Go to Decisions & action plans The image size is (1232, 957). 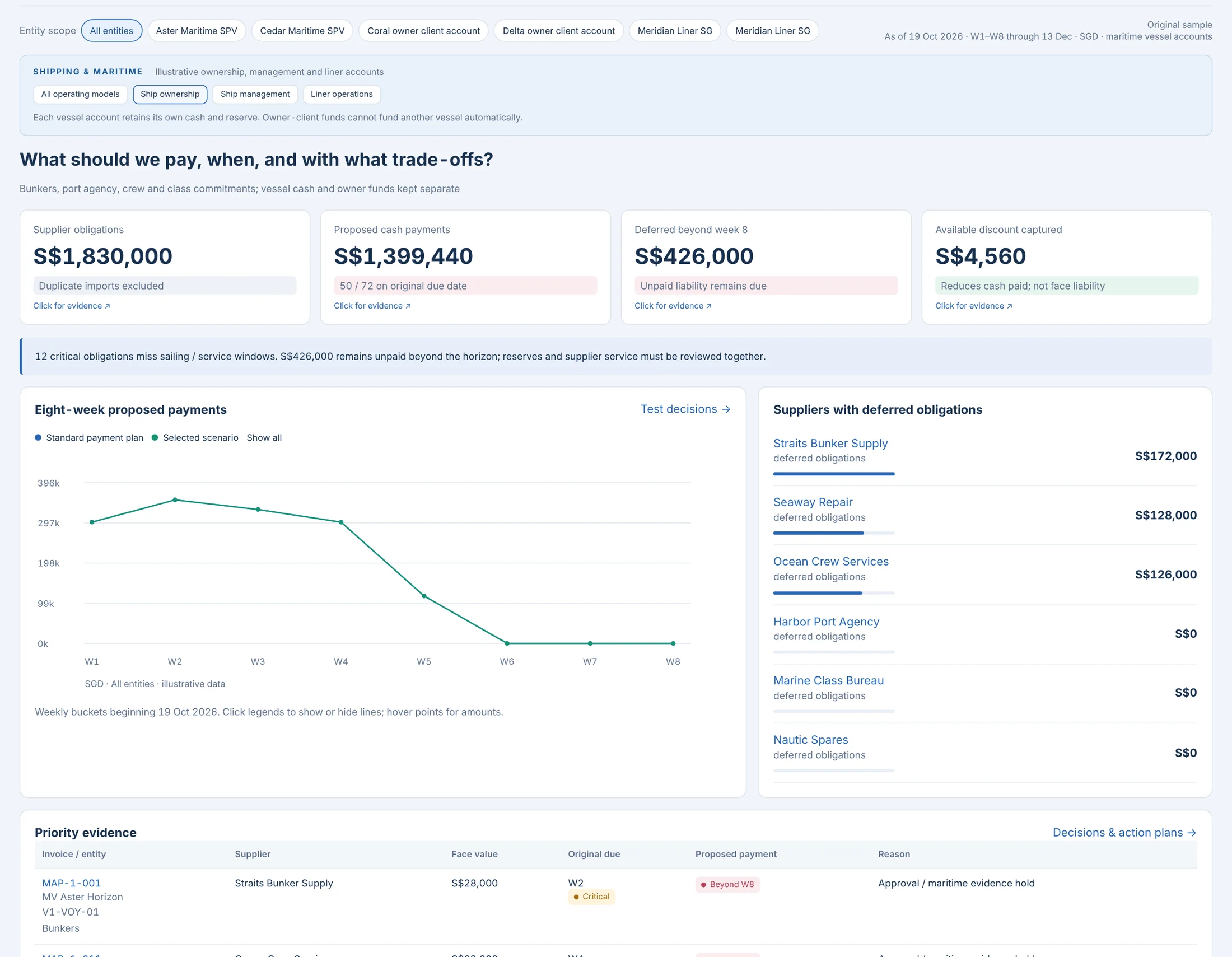[x=1124, y=832]
